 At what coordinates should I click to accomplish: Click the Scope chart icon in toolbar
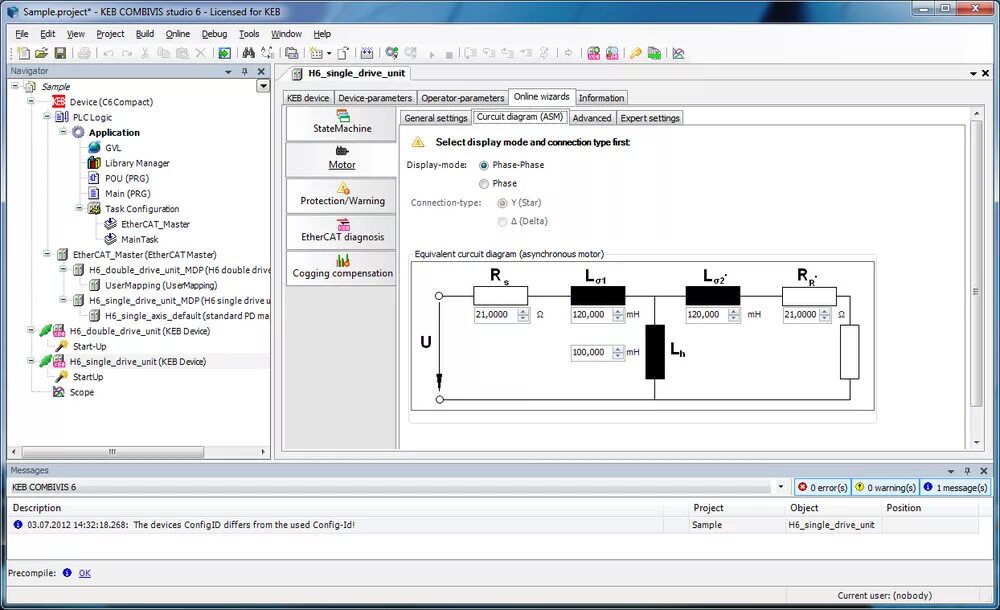click(x=679, y=53)
